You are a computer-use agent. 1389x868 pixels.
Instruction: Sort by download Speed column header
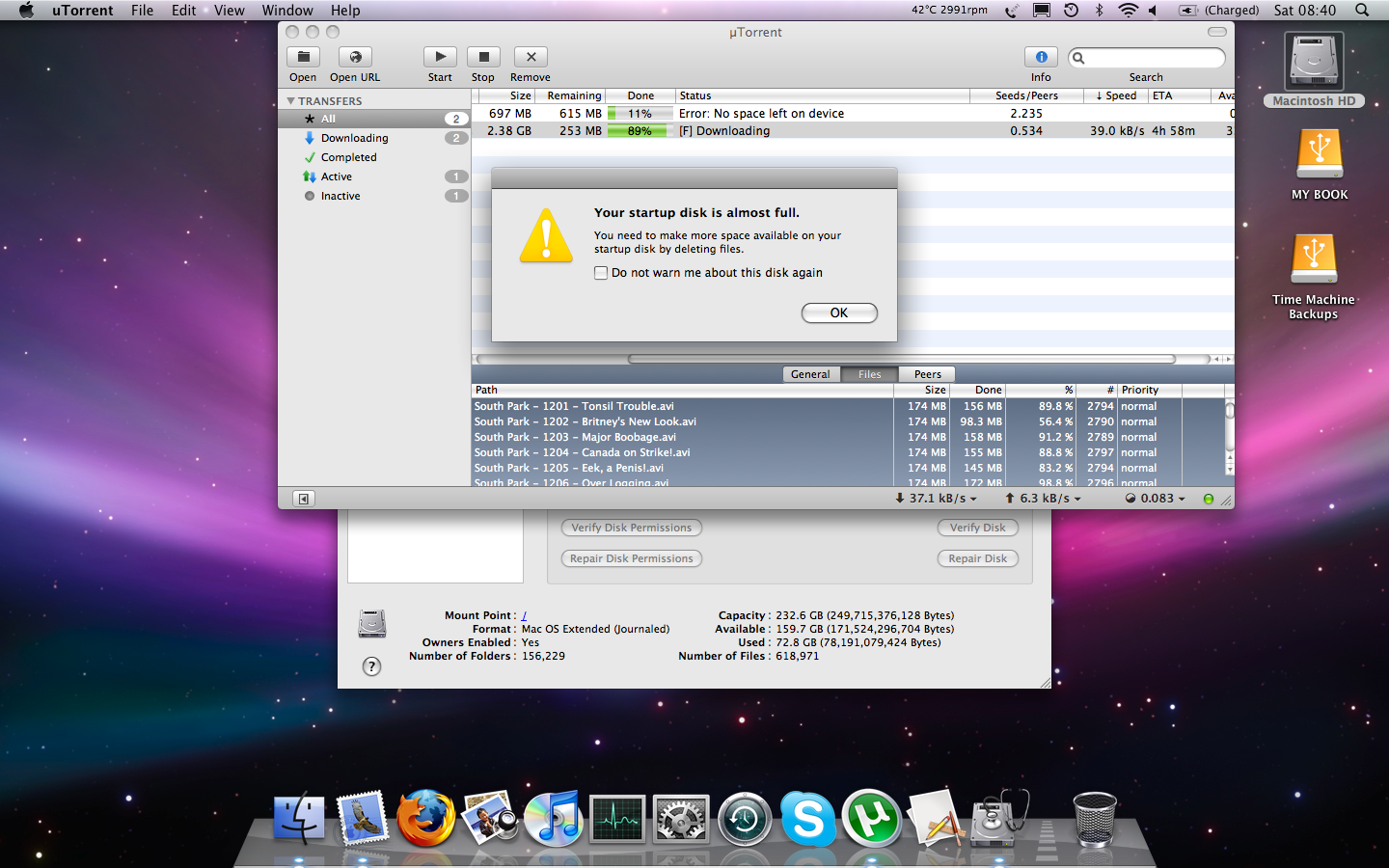(1116, 95)
